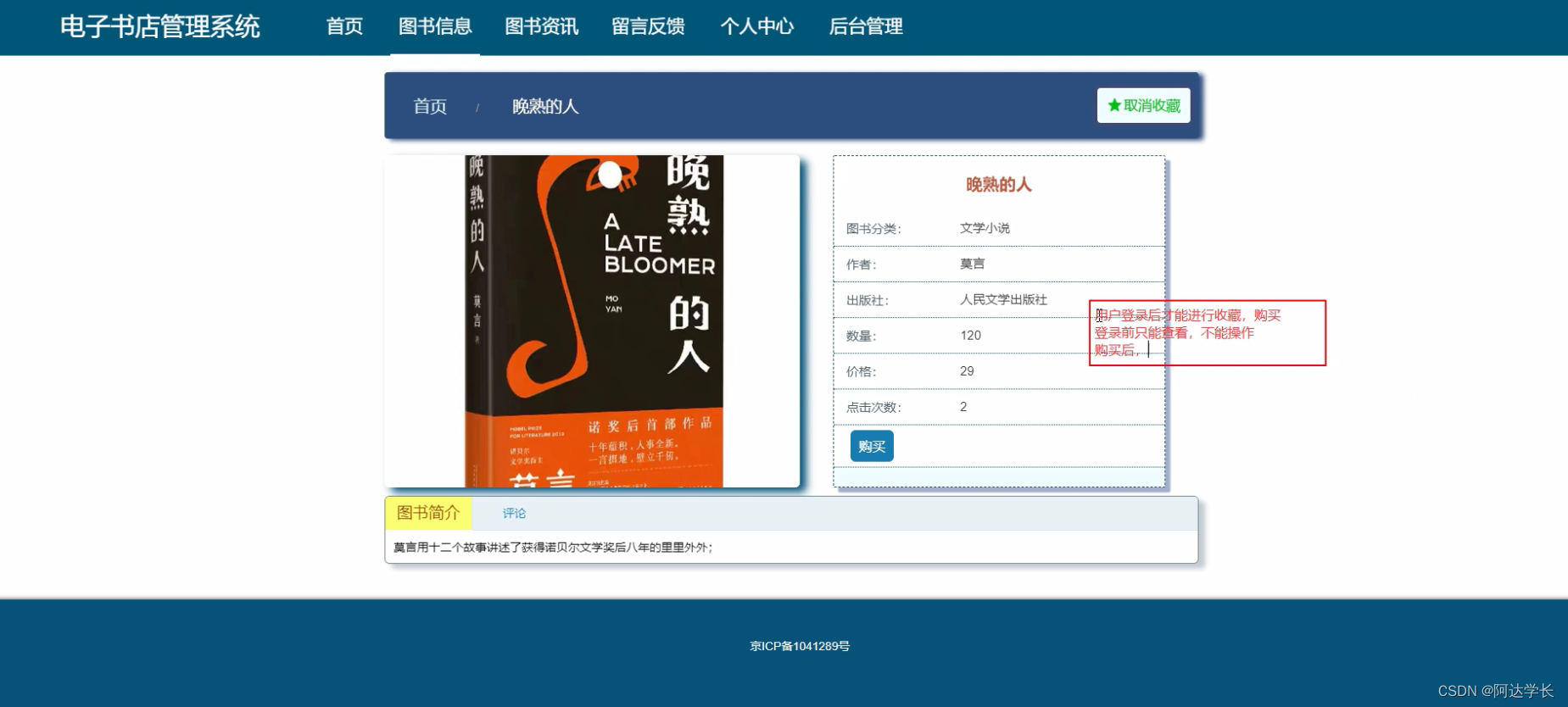Viewport: 1568px width, 707px height.
Task: Click the red 晚熟的人 title heading
Action: click(x=999, y=185)
